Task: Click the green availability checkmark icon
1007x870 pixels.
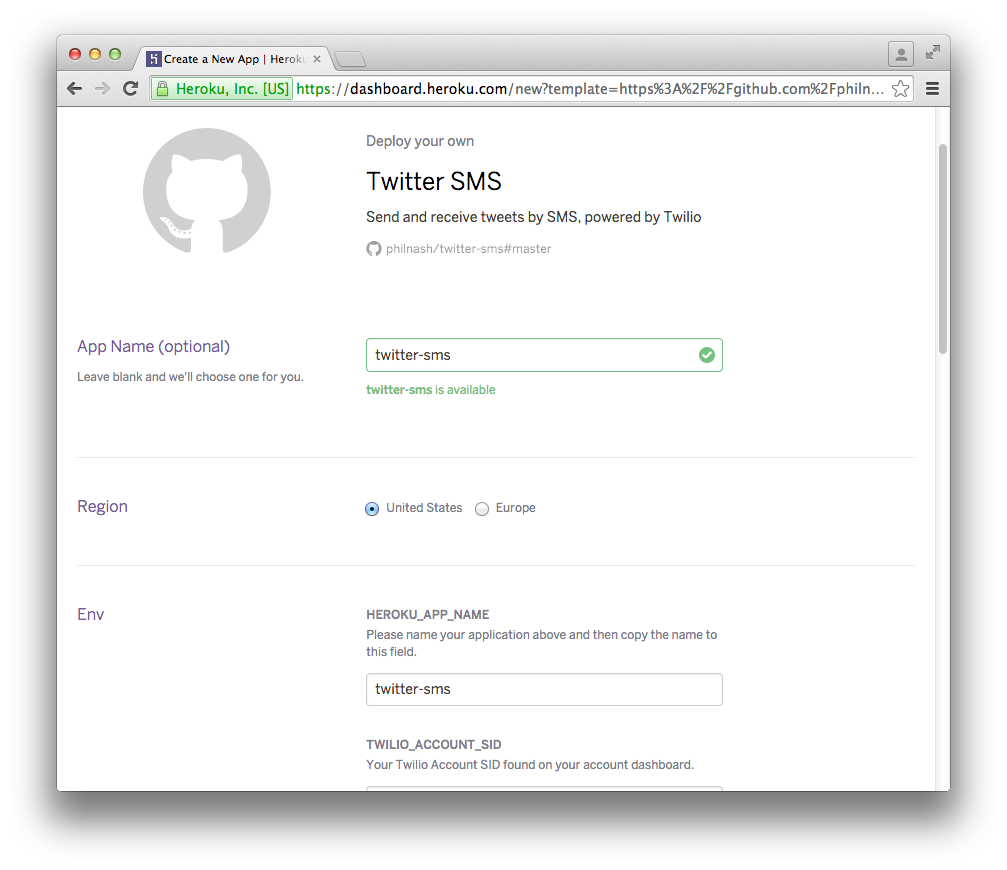Action: point(707,355)
